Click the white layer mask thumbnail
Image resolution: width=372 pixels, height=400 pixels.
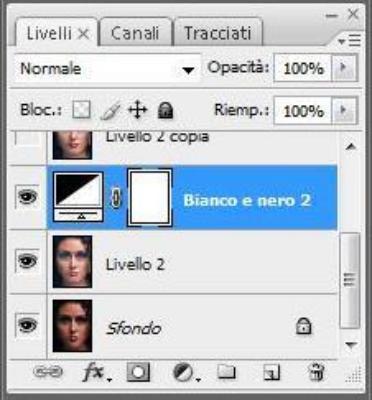point(150,198)
